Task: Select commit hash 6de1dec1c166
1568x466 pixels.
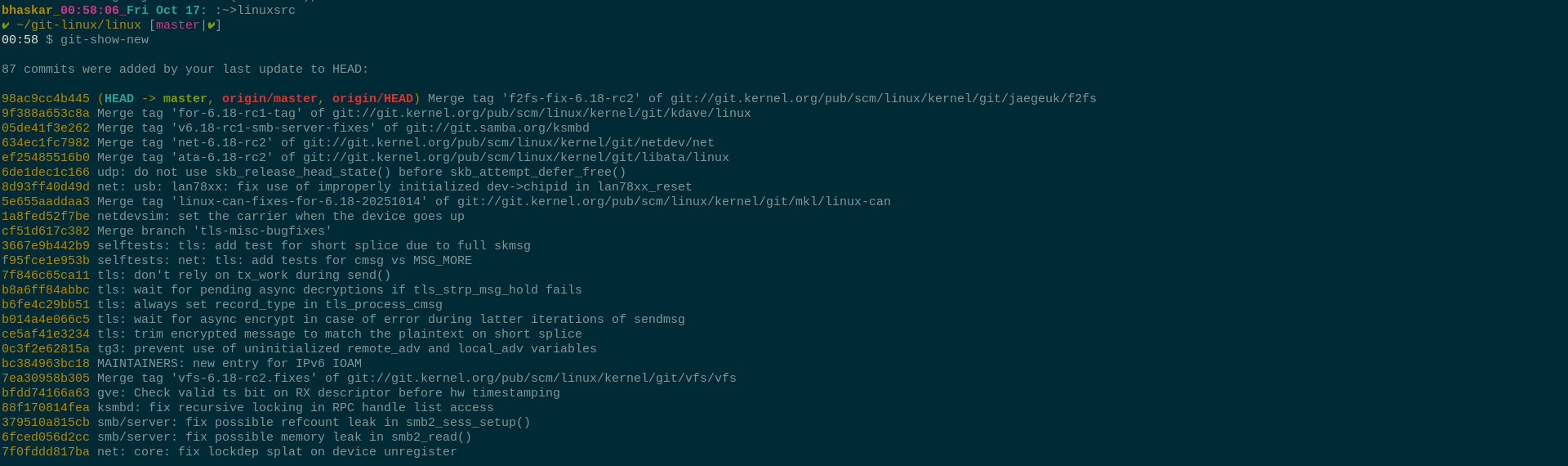Action: click(x=46, y=173)
